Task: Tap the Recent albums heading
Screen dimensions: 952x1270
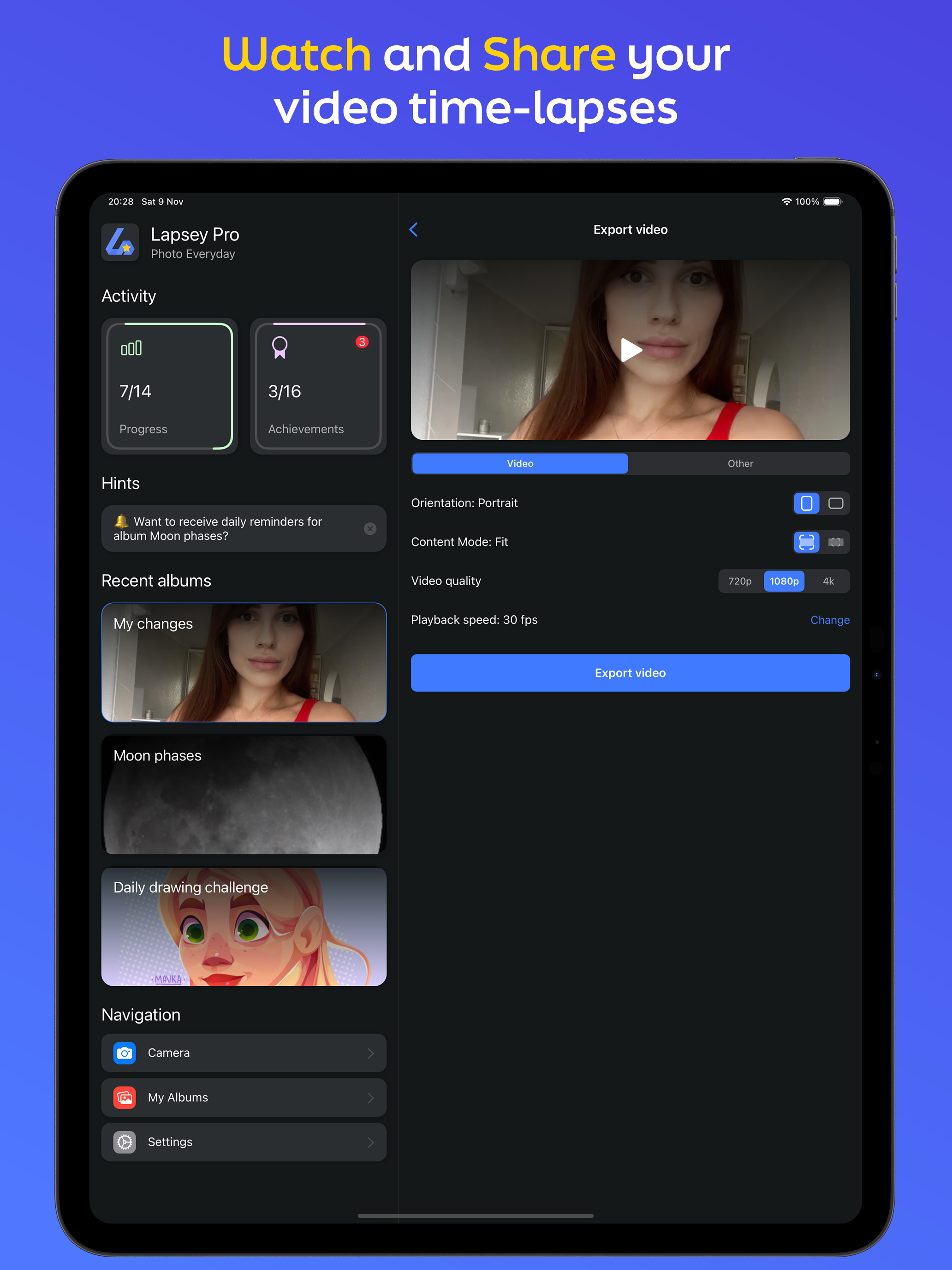Action: coord(156,581)
